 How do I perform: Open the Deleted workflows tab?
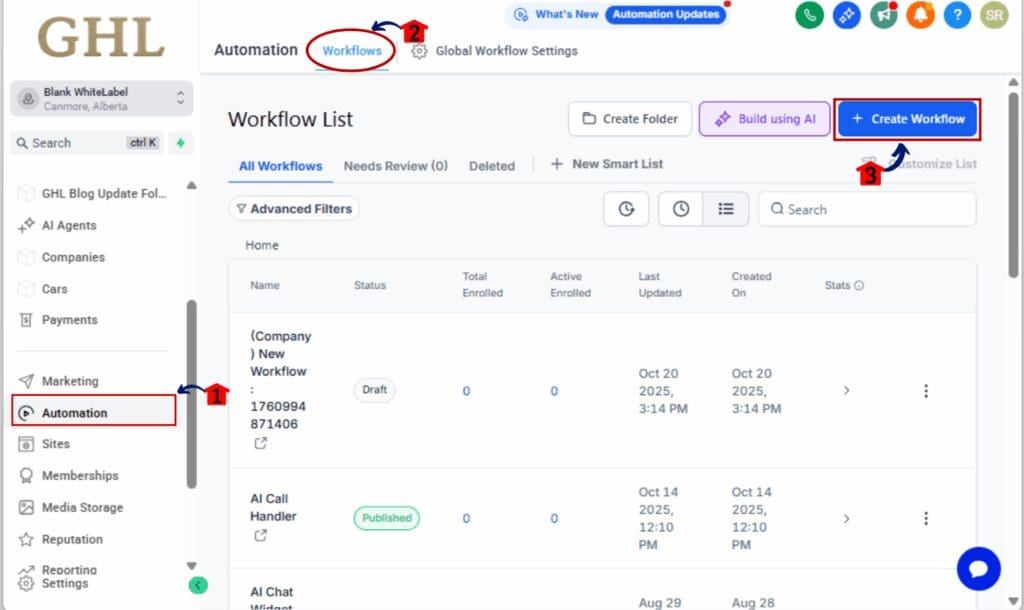click(x=492, y=166)
